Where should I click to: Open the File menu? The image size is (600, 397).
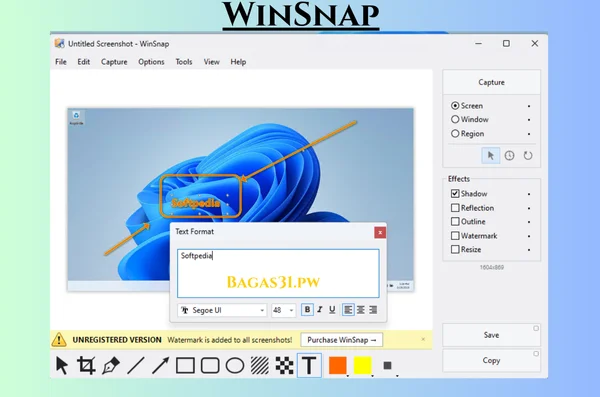(61, 62)
